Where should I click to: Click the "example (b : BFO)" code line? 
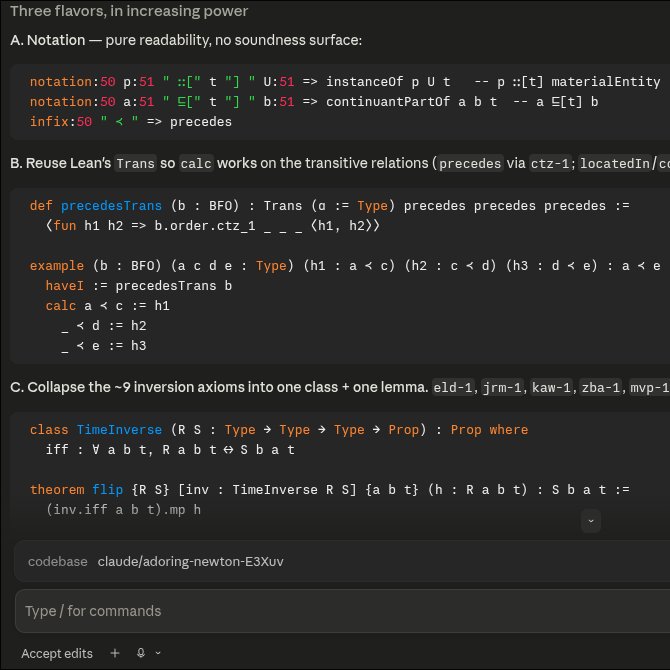(345, 266)
